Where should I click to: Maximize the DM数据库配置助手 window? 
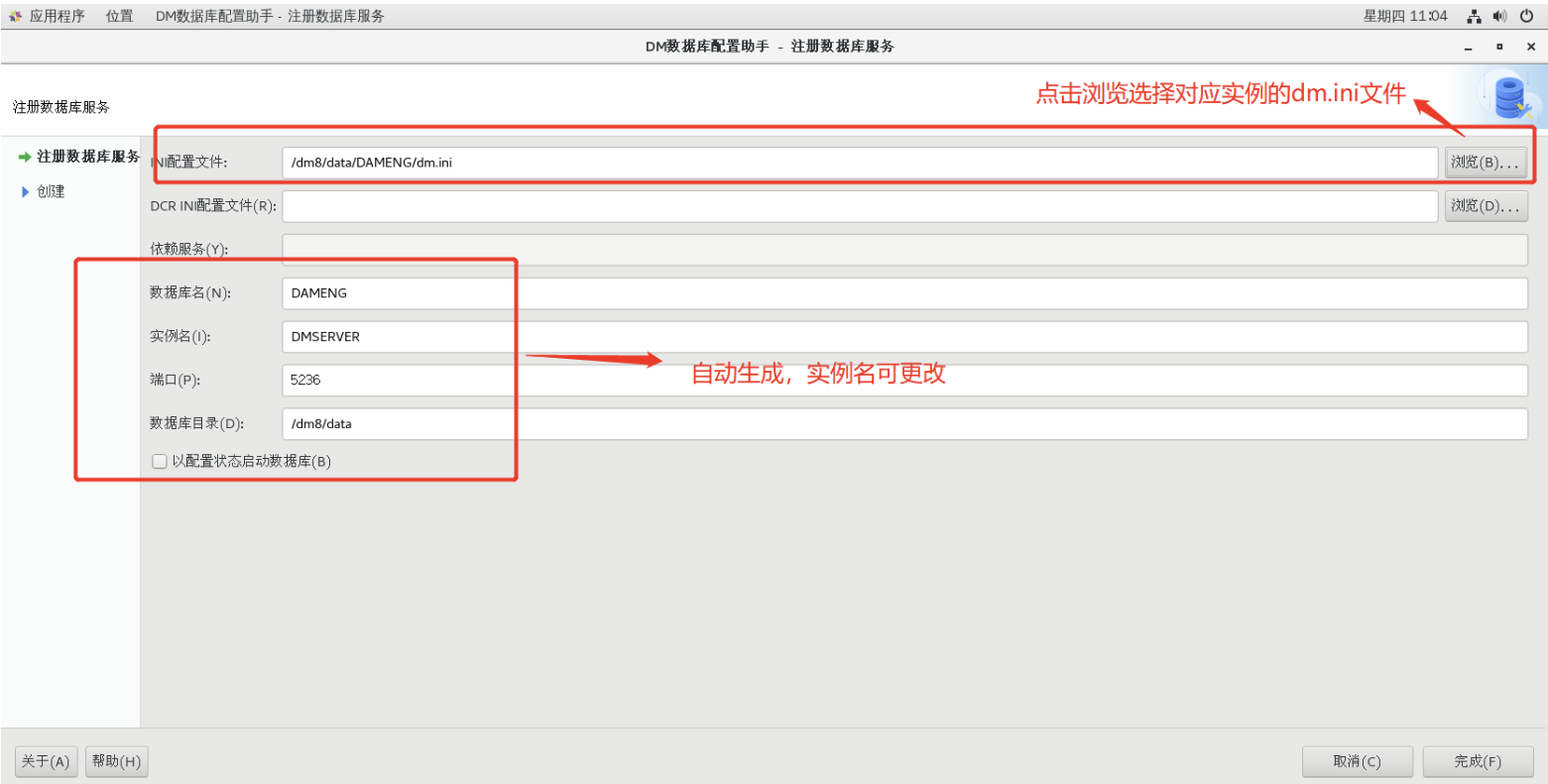(1499, 47)
